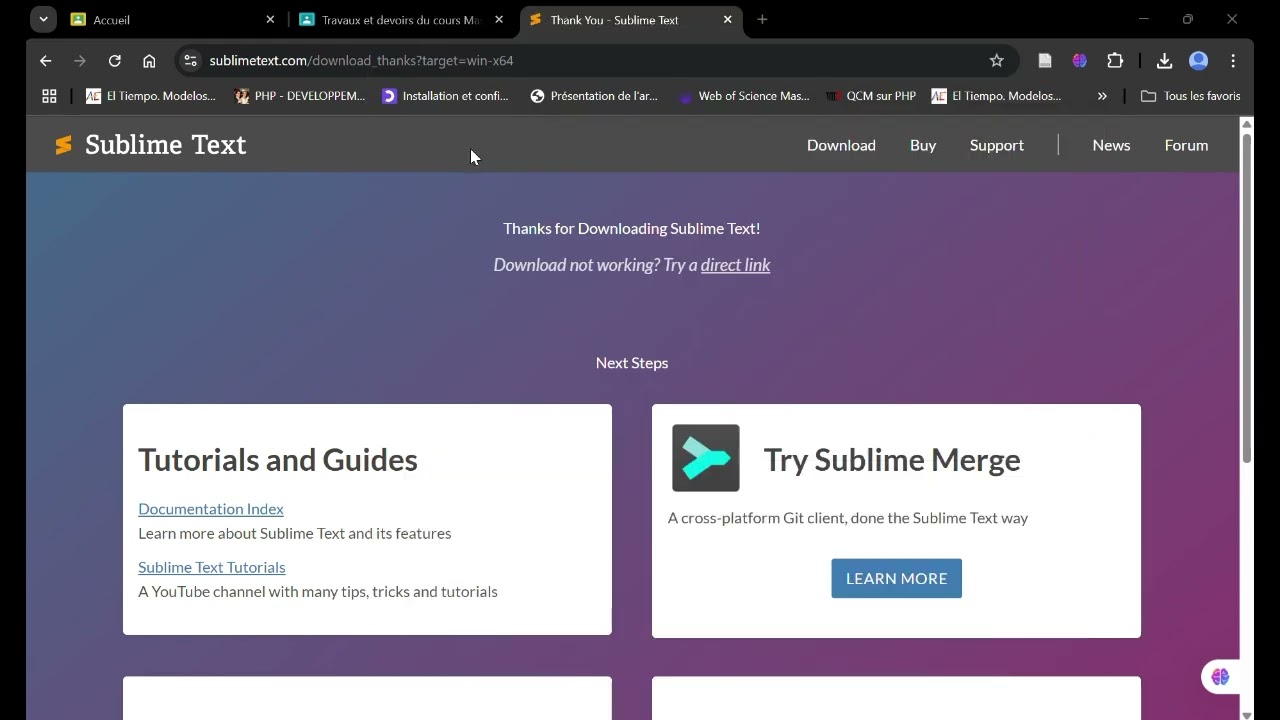Open Chrome's three-dot menu
The height and width of the screenshot is (720, 1280).
[x=1234, y=61]
